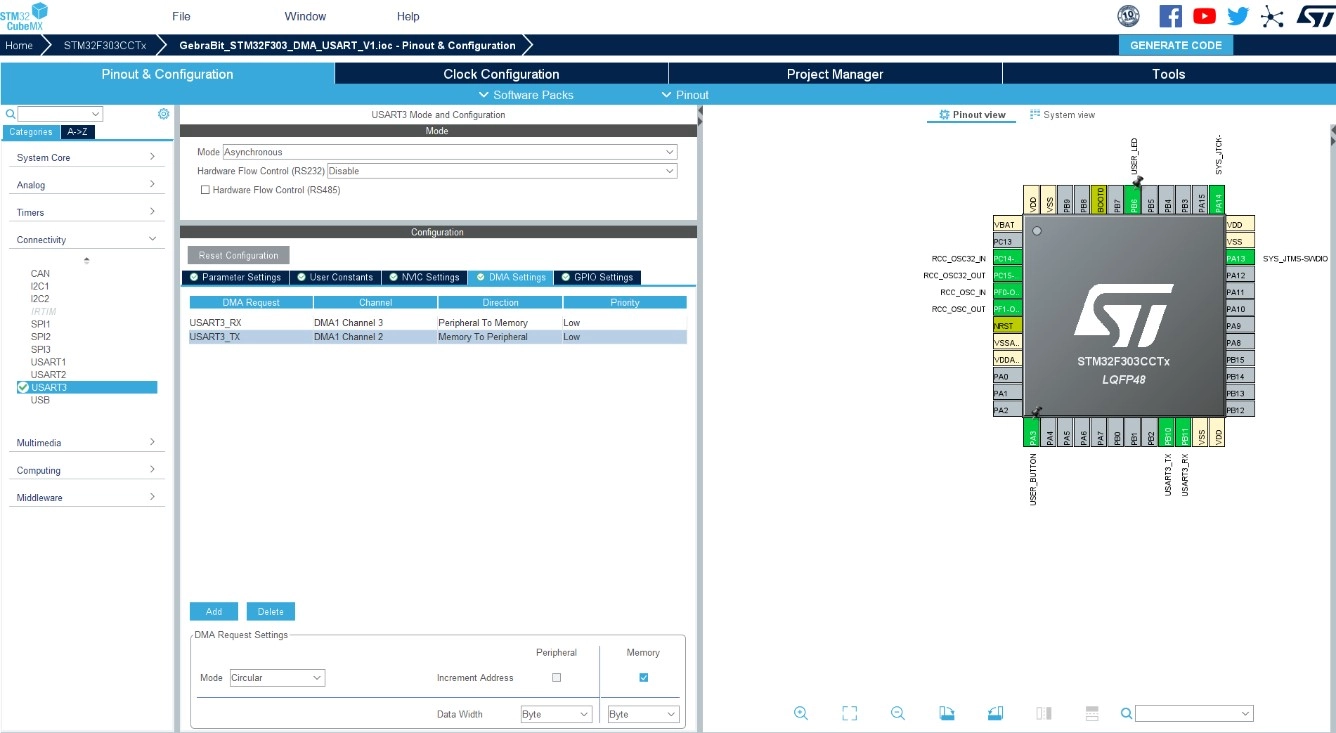Screen dimensions: 1336x733
Task: Toggle Memory increment address checkbox
Action: [644, 677]
